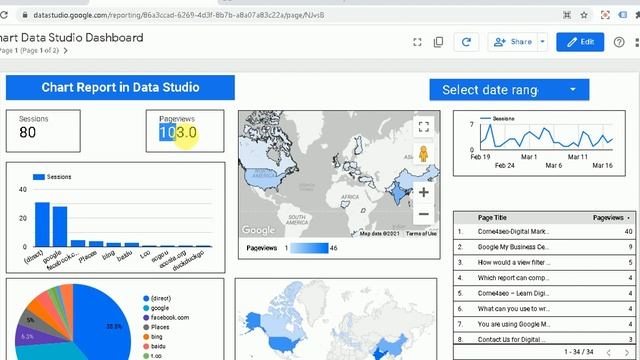Click the Google logo on map
The height and width of the screenshot is (360, 640).
(258, 230)
